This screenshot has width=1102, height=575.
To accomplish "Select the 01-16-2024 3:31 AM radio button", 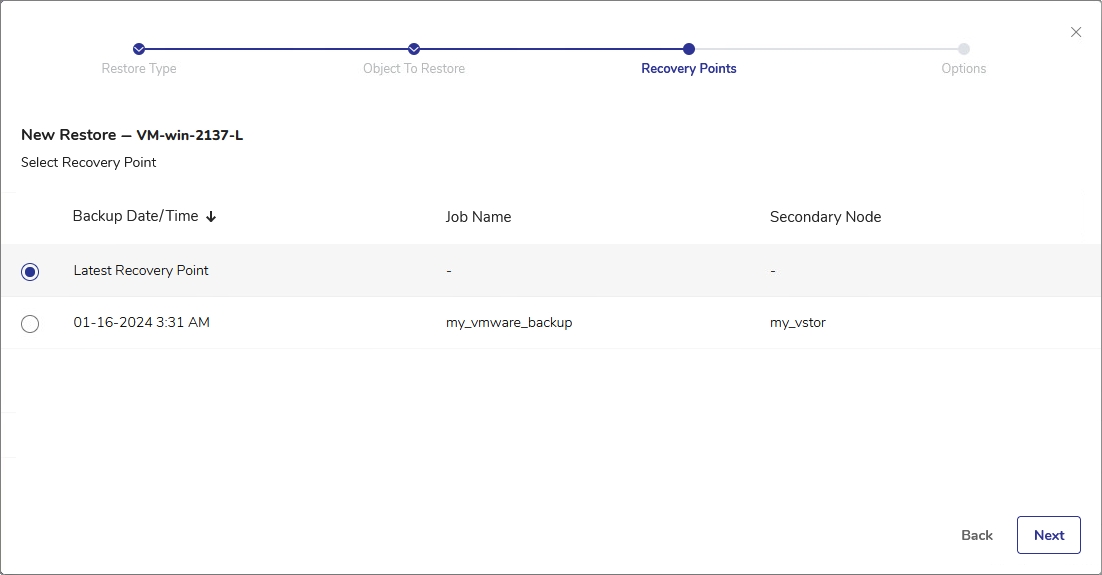I will click(30, 324).
